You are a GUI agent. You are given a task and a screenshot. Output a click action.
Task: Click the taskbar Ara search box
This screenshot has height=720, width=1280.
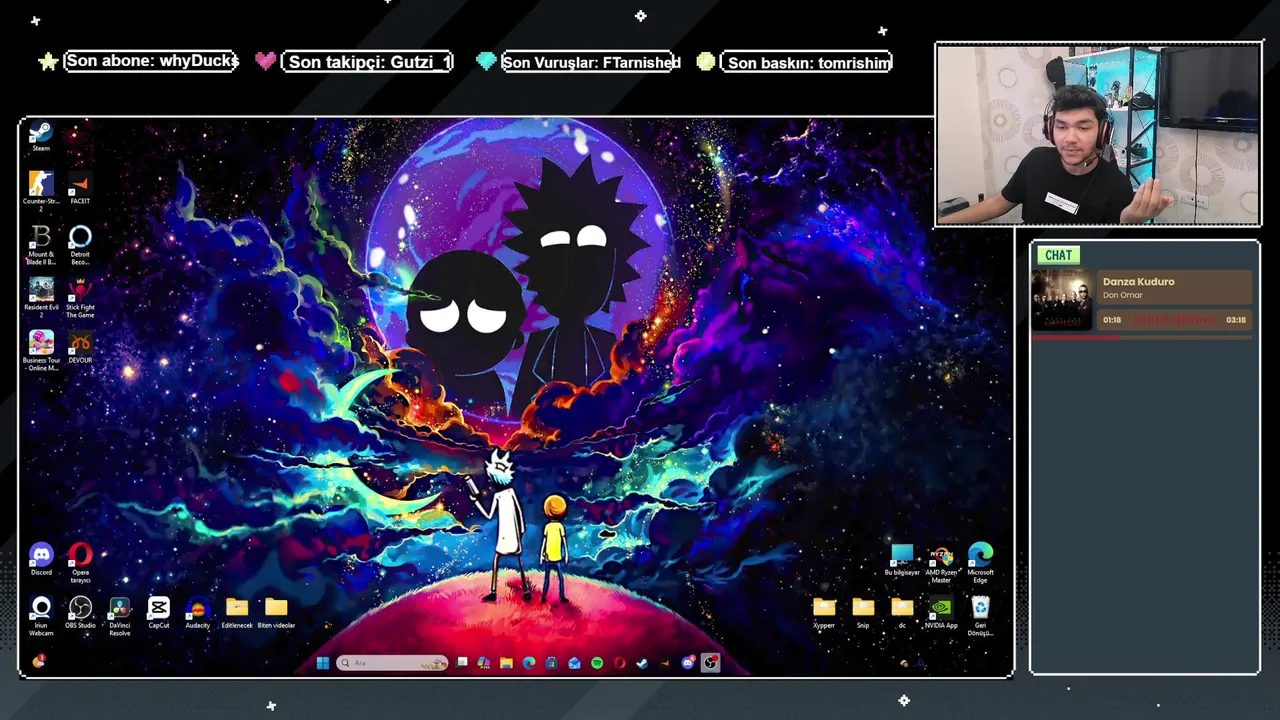(x=392, y=663)
